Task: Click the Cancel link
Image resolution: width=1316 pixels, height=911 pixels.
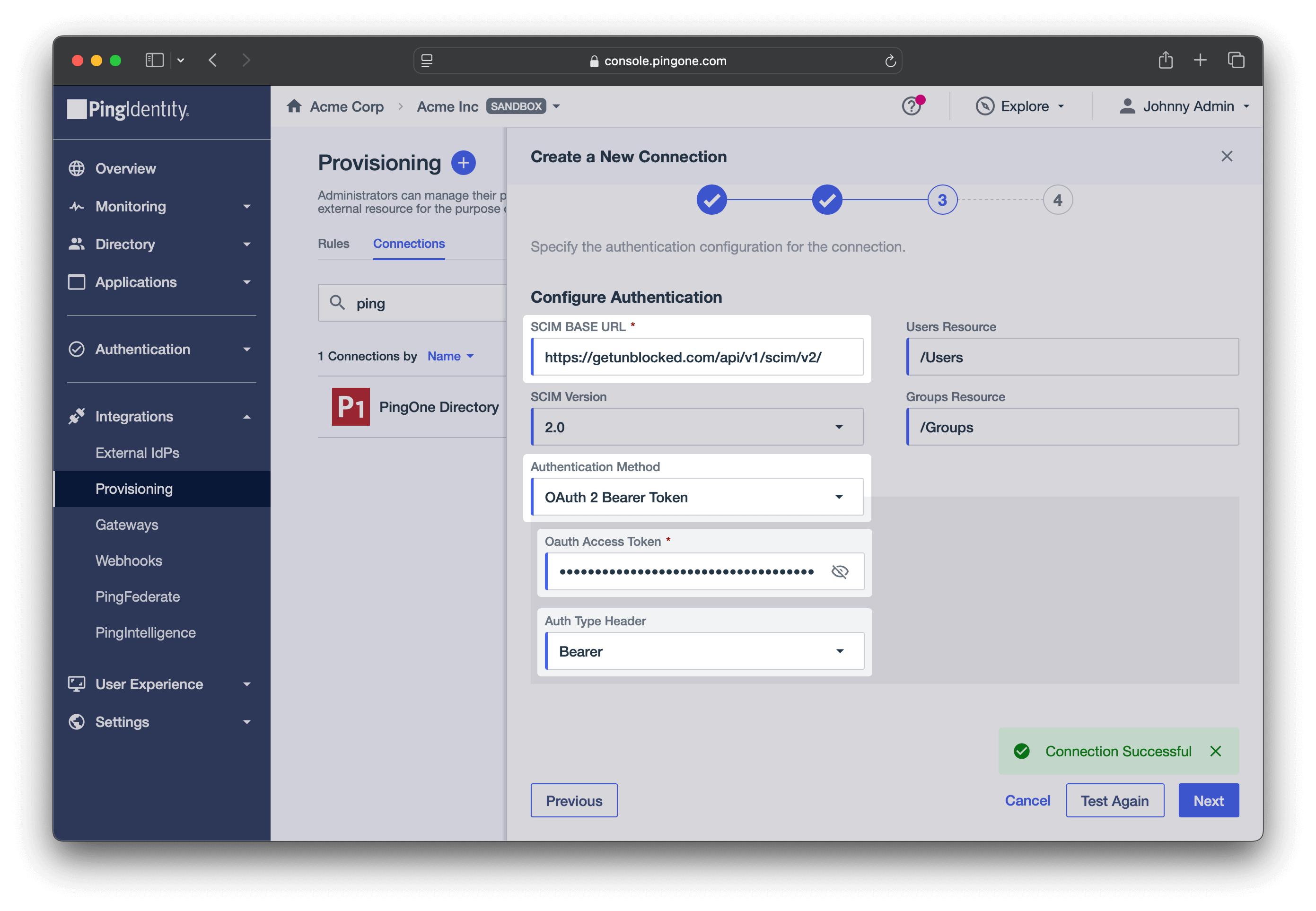Action: [x=1027, y=800]
